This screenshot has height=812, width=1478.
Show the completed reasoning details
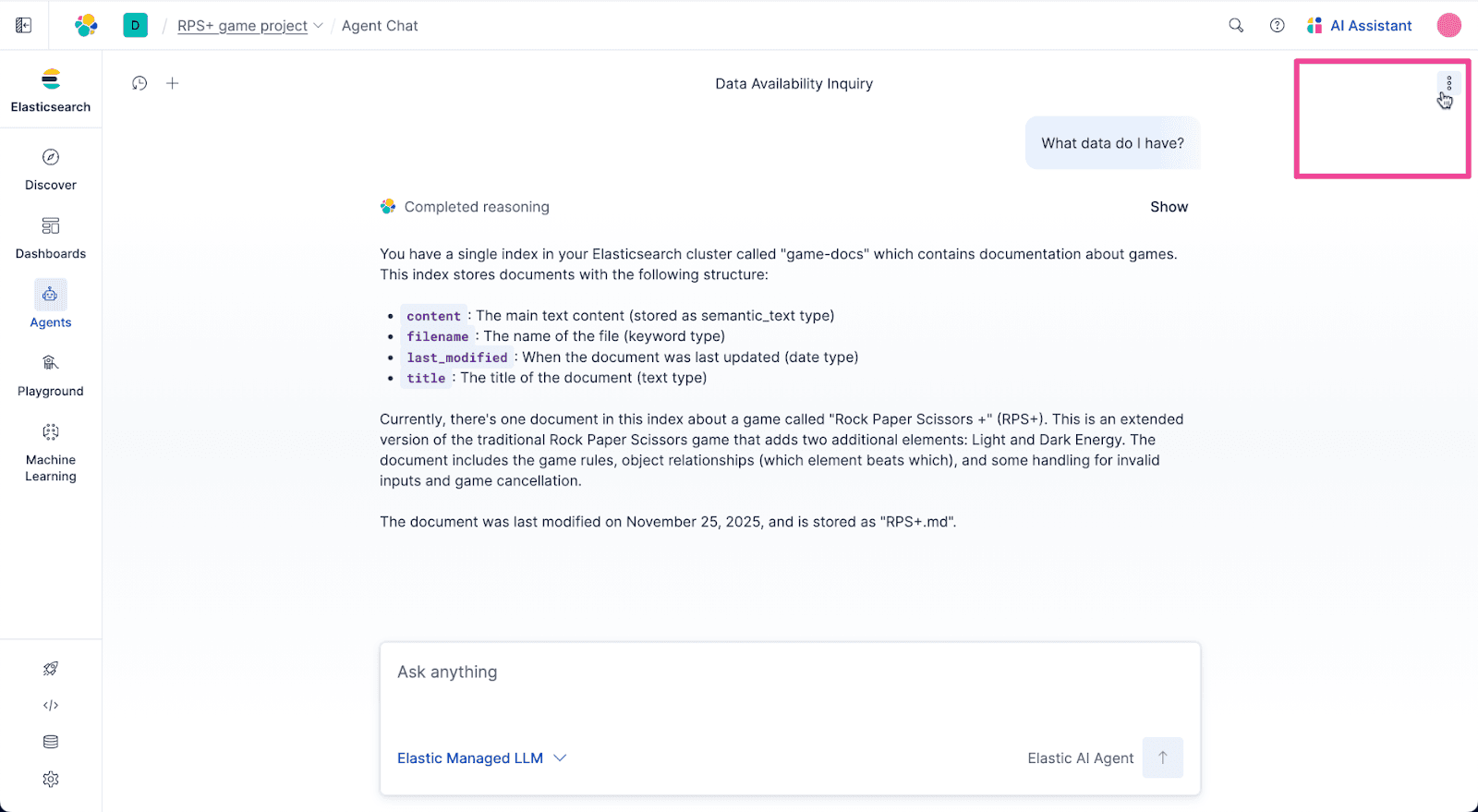coord(1169,207)
